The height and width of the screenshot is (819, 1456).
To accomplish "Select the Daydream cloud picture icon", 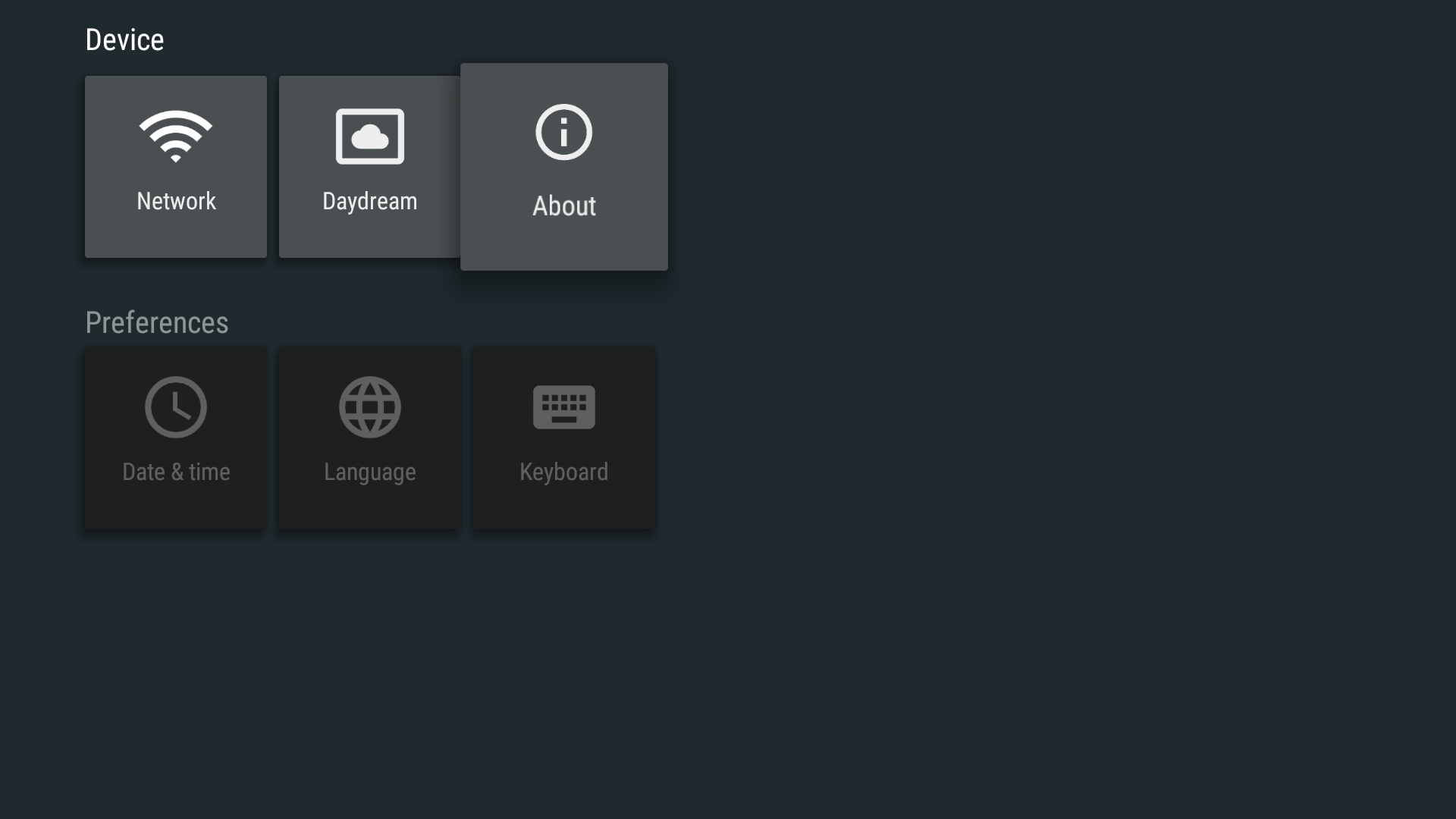I will click(x=370, y=136).
